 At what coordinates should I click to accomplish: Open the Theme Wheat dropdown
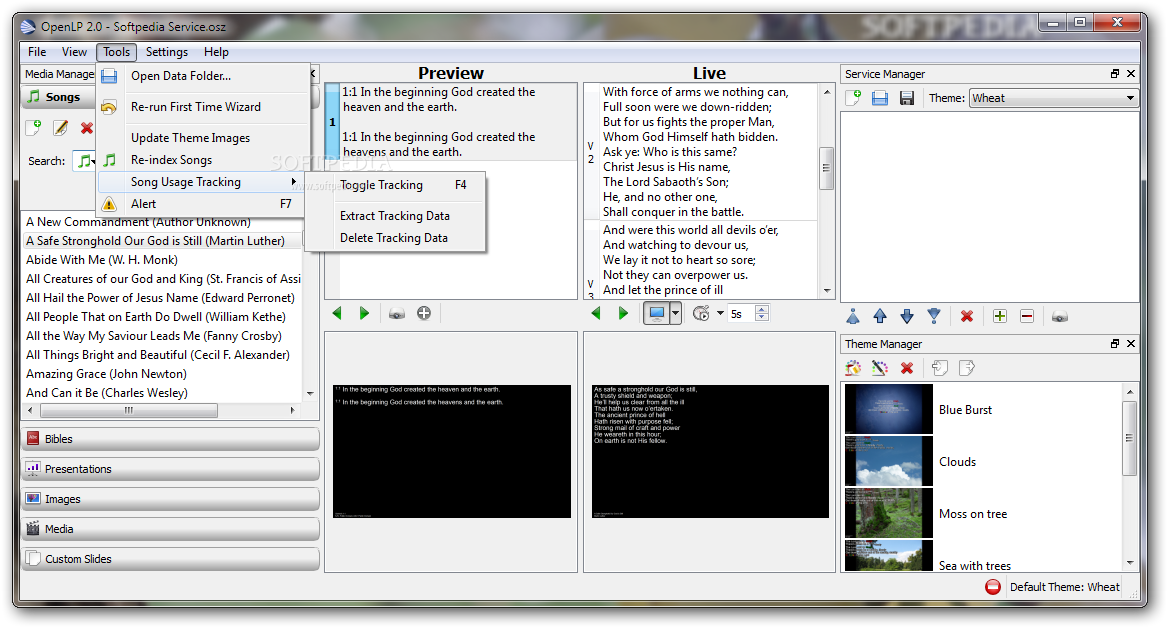point(1053,98)
